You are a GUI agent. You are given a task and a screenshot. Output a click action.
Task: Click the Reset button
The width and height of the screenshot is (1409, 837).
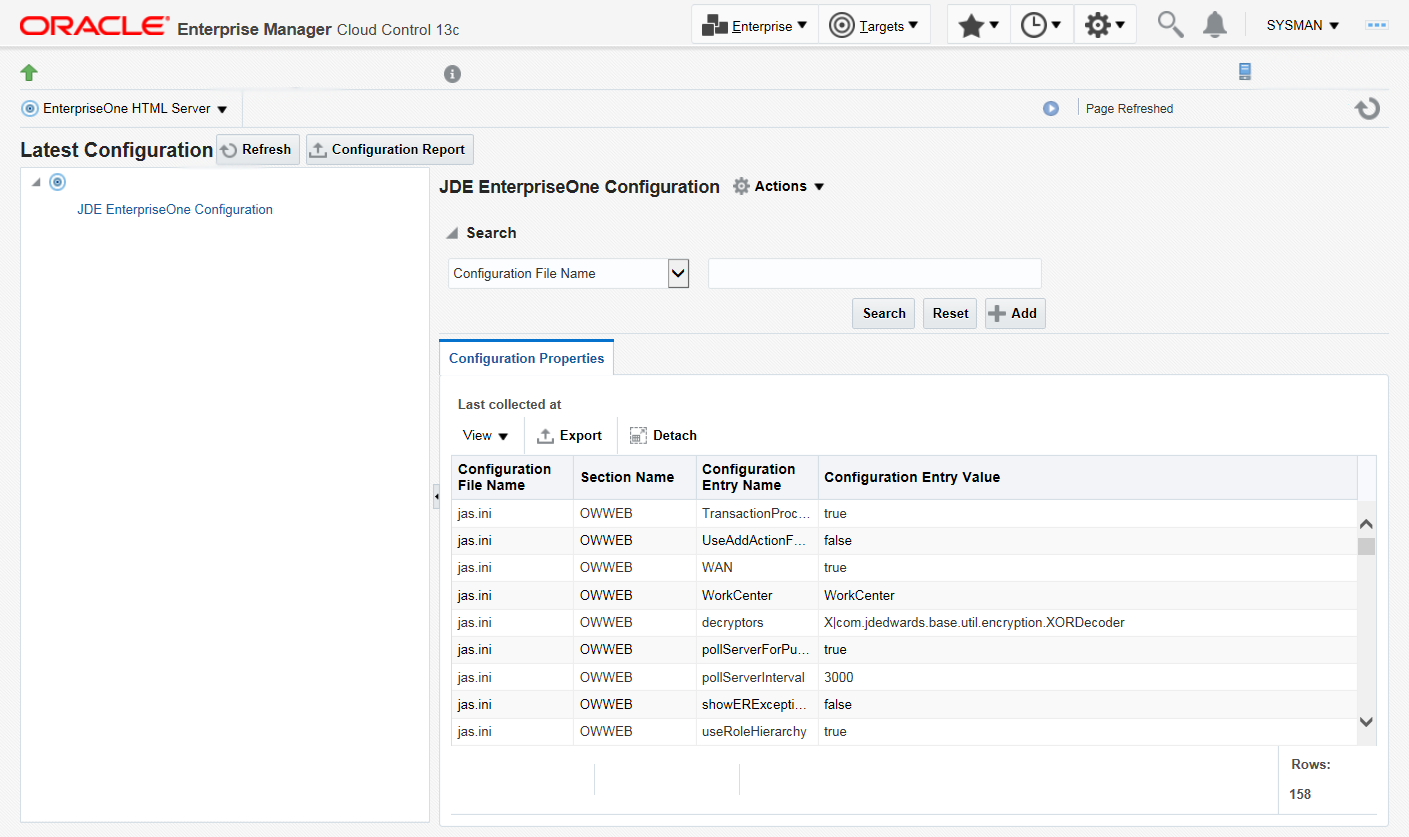950,313
